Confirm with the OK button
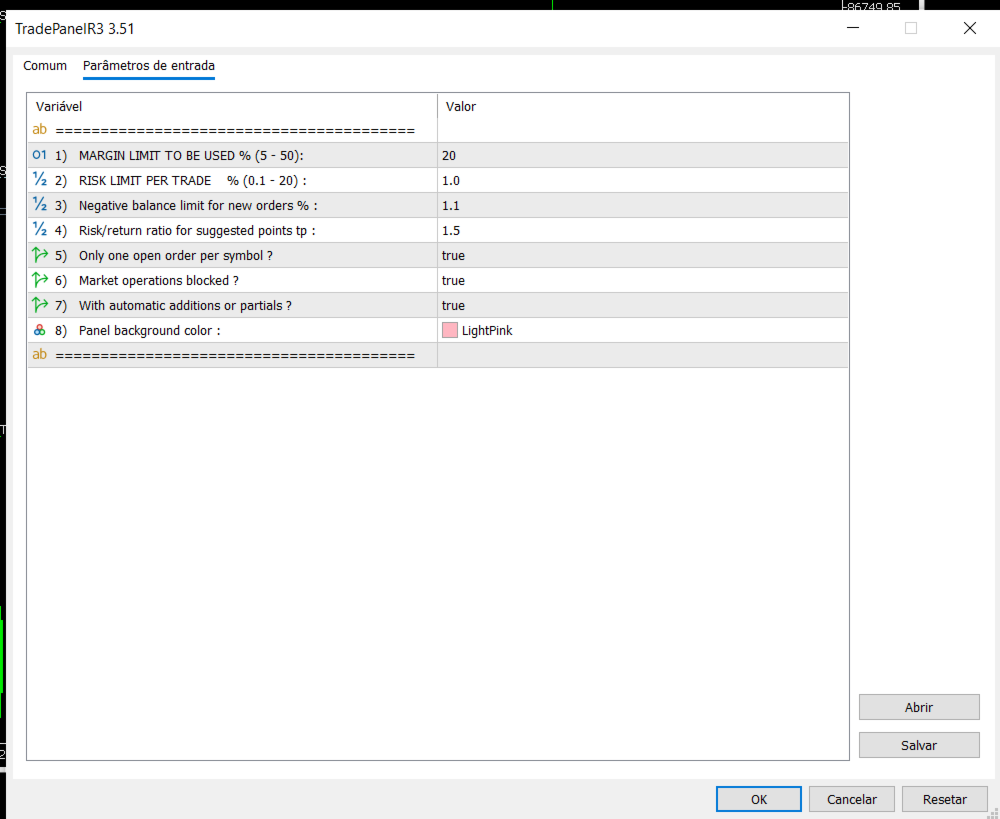The image size is (1000, 819). click(758, 799)
